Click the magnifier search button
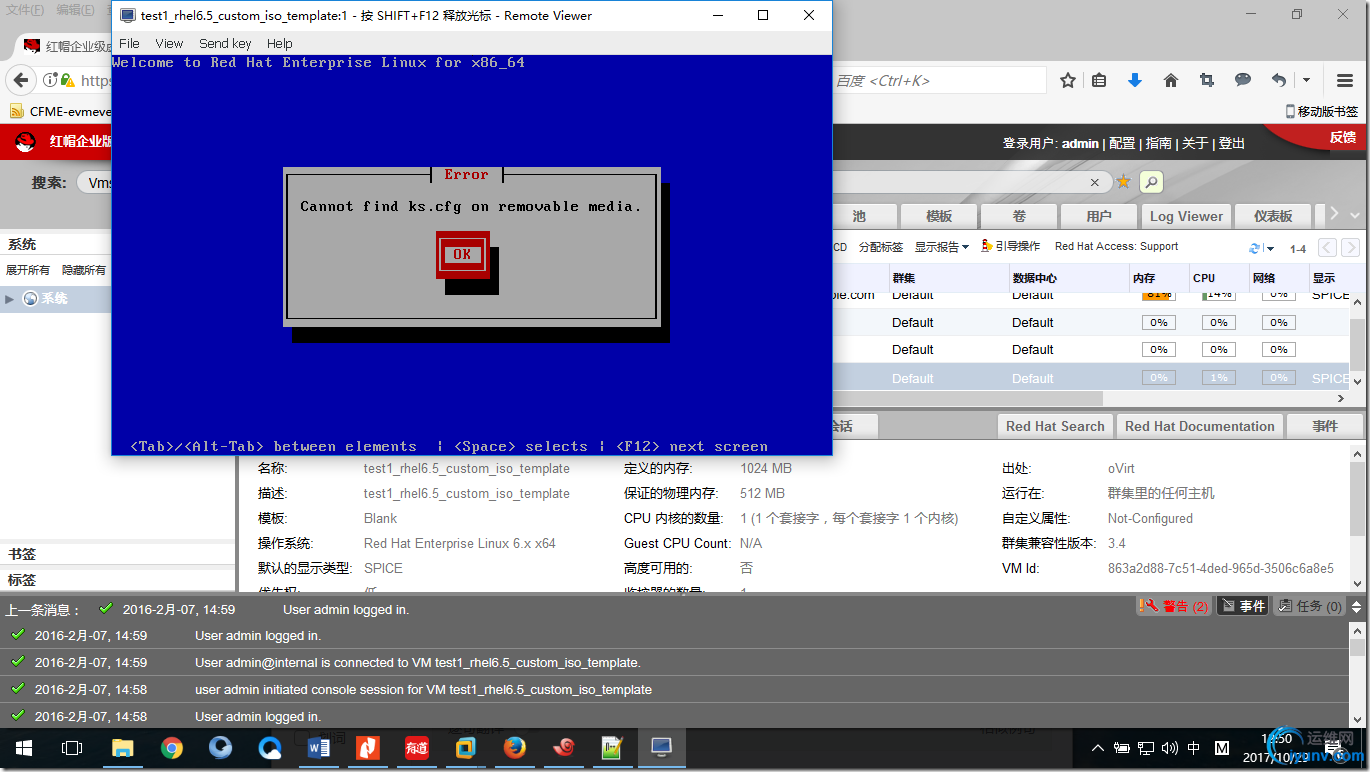Viewport: 1370px width, 772px height. pos(1151,182)
